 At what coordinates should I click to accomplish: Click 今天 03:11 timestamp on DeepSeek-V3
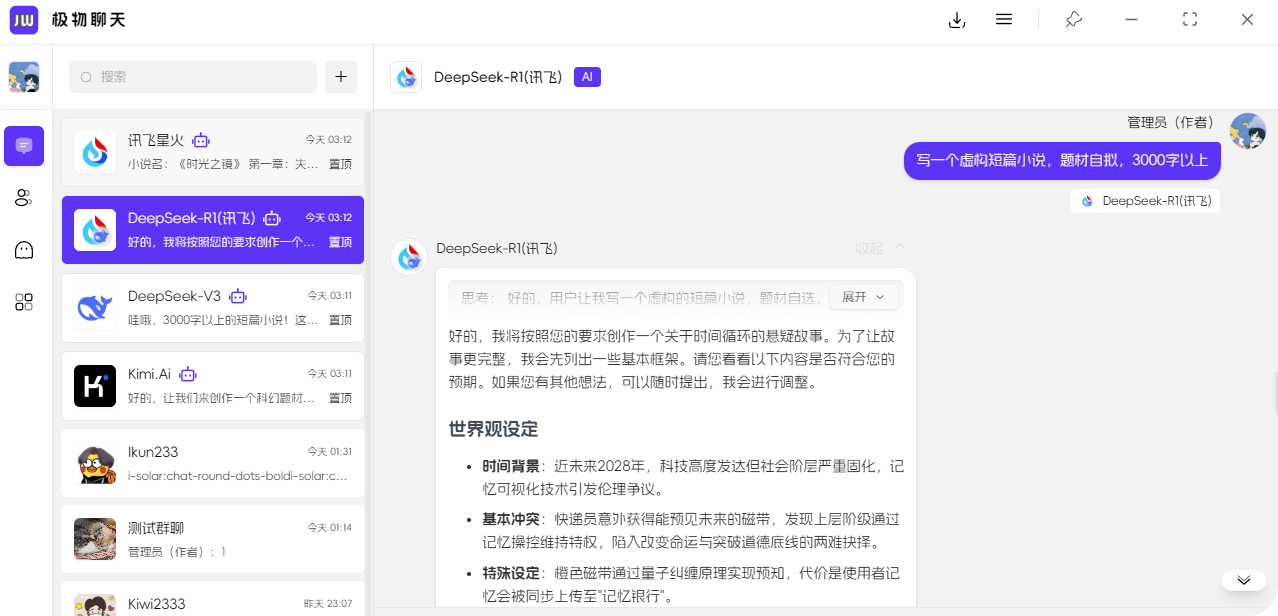(329, 296)
